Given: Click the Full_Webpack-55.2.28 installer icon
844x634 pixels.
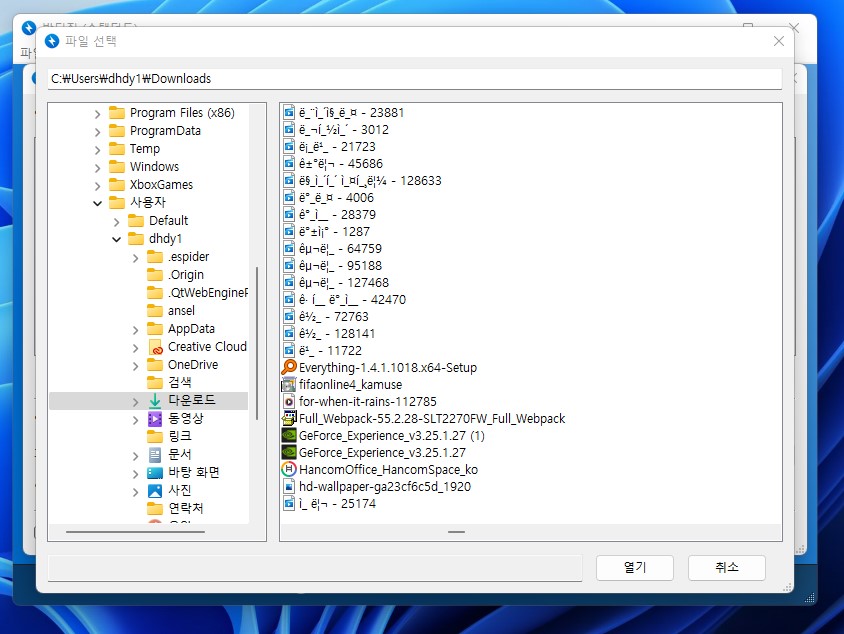Looking at the screenshot, I should [x=289, y=419].
